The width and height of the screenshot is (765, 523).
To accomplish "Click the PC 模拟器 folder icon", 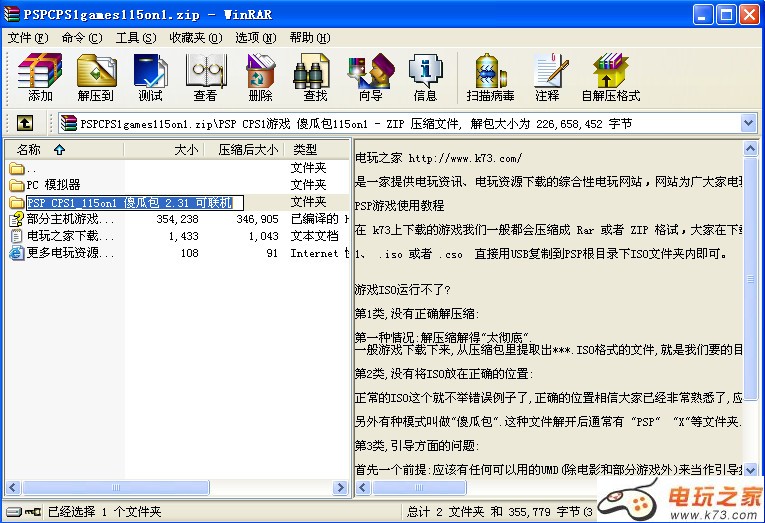I will pyautogui.click(x=17, y=185).
